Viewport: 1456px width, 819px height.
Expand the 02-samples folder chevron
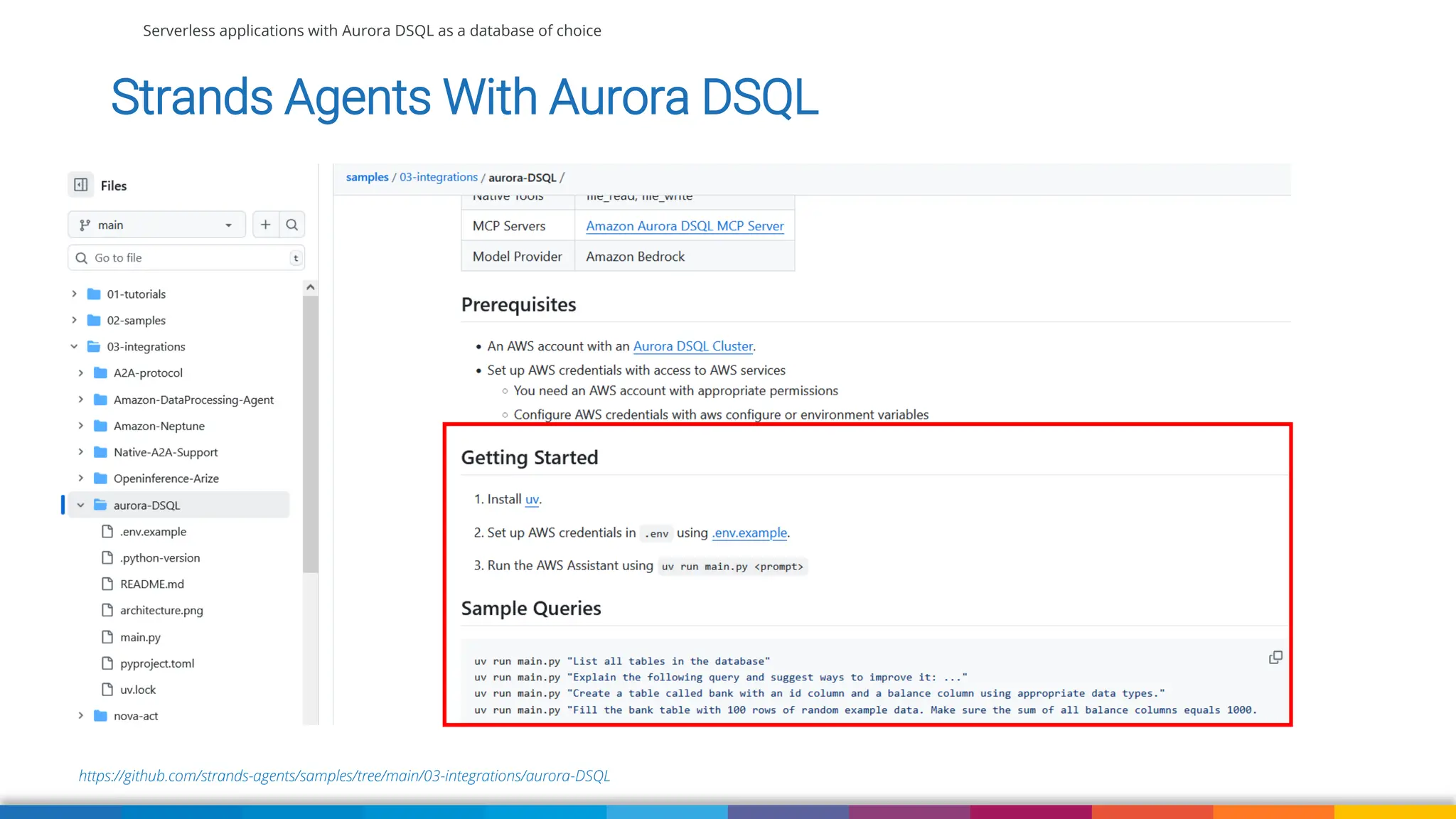tap(74, 320)
